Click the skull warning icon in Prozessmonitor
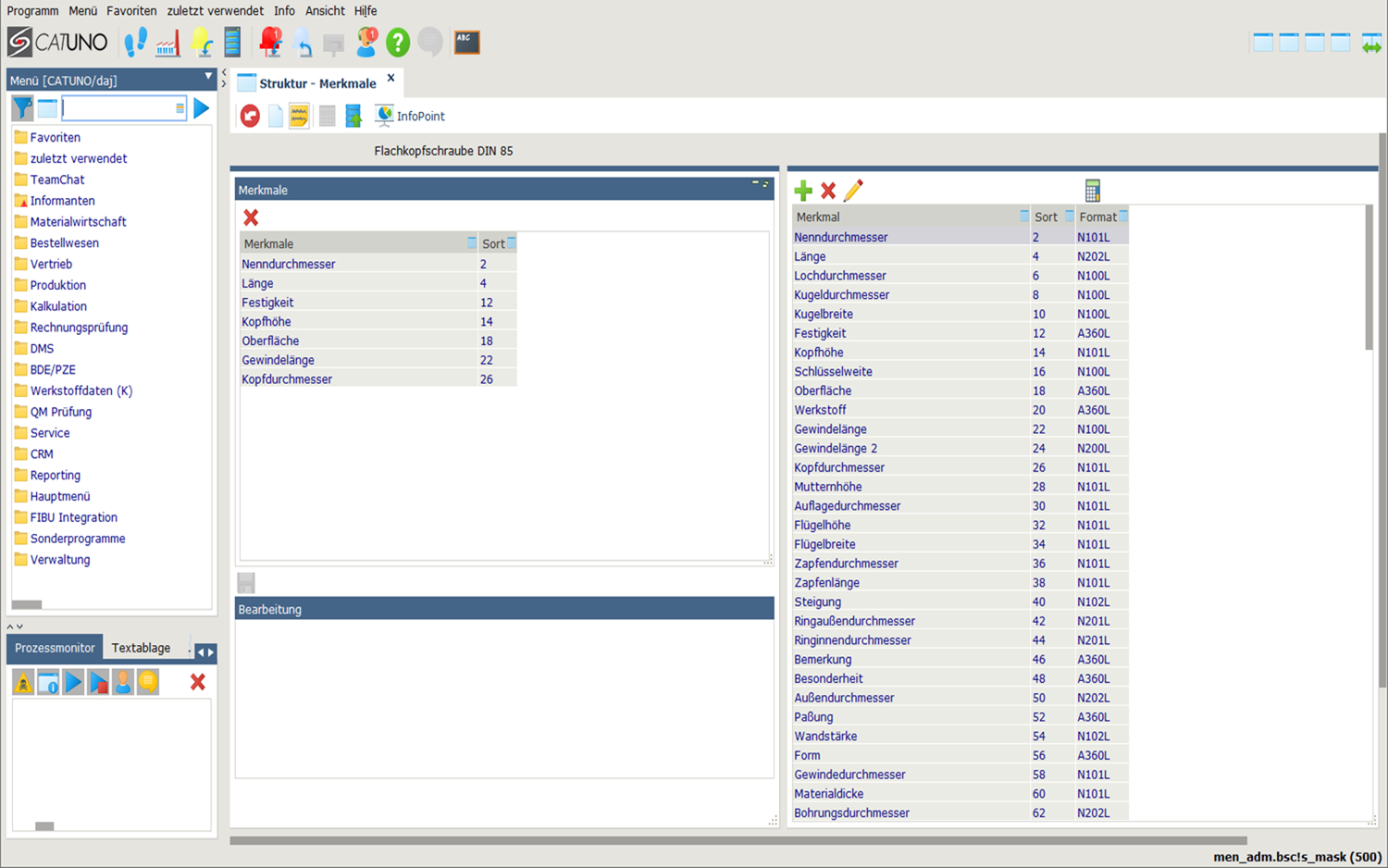1388x868 pixels. tap(23, 683)
